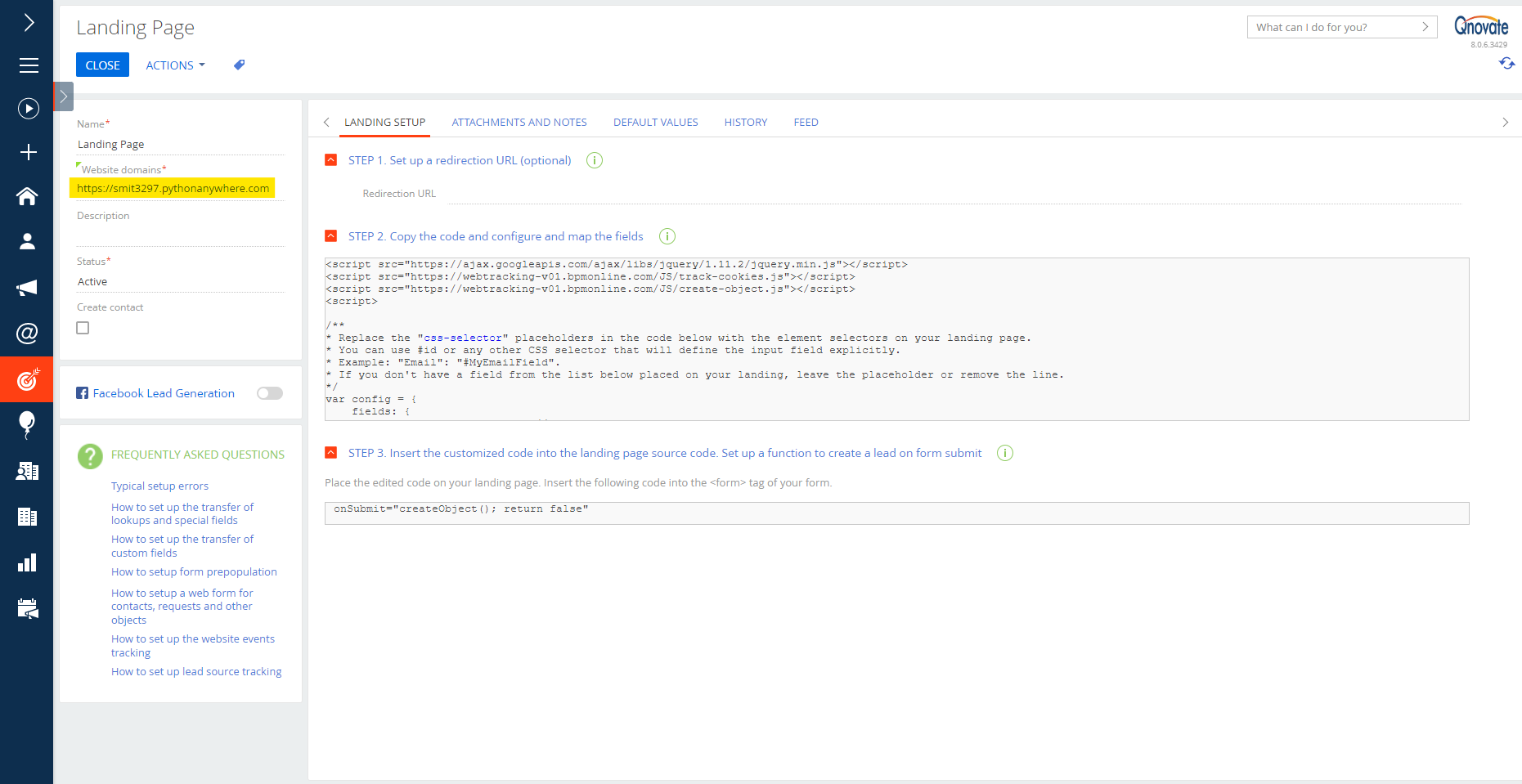This screenshot has height=784, width=1522.
Task: Open the balloon Events section icon
Action: [x=27, y=425]
